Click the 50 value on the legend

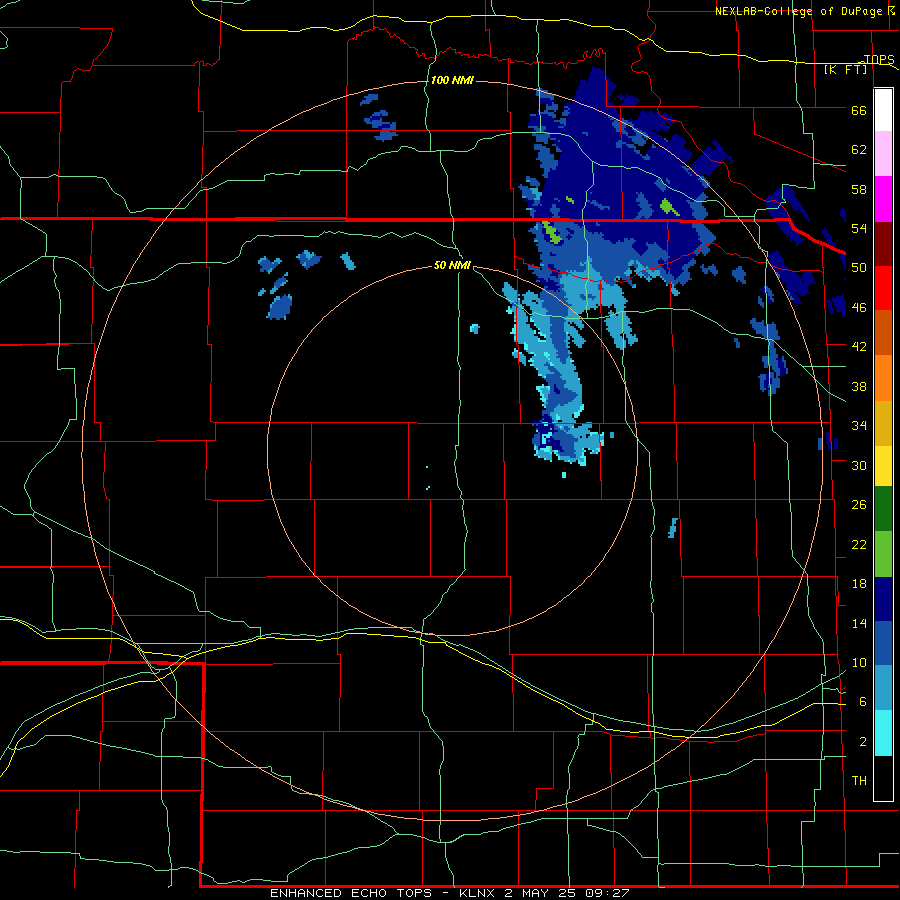tap(859, 267)
